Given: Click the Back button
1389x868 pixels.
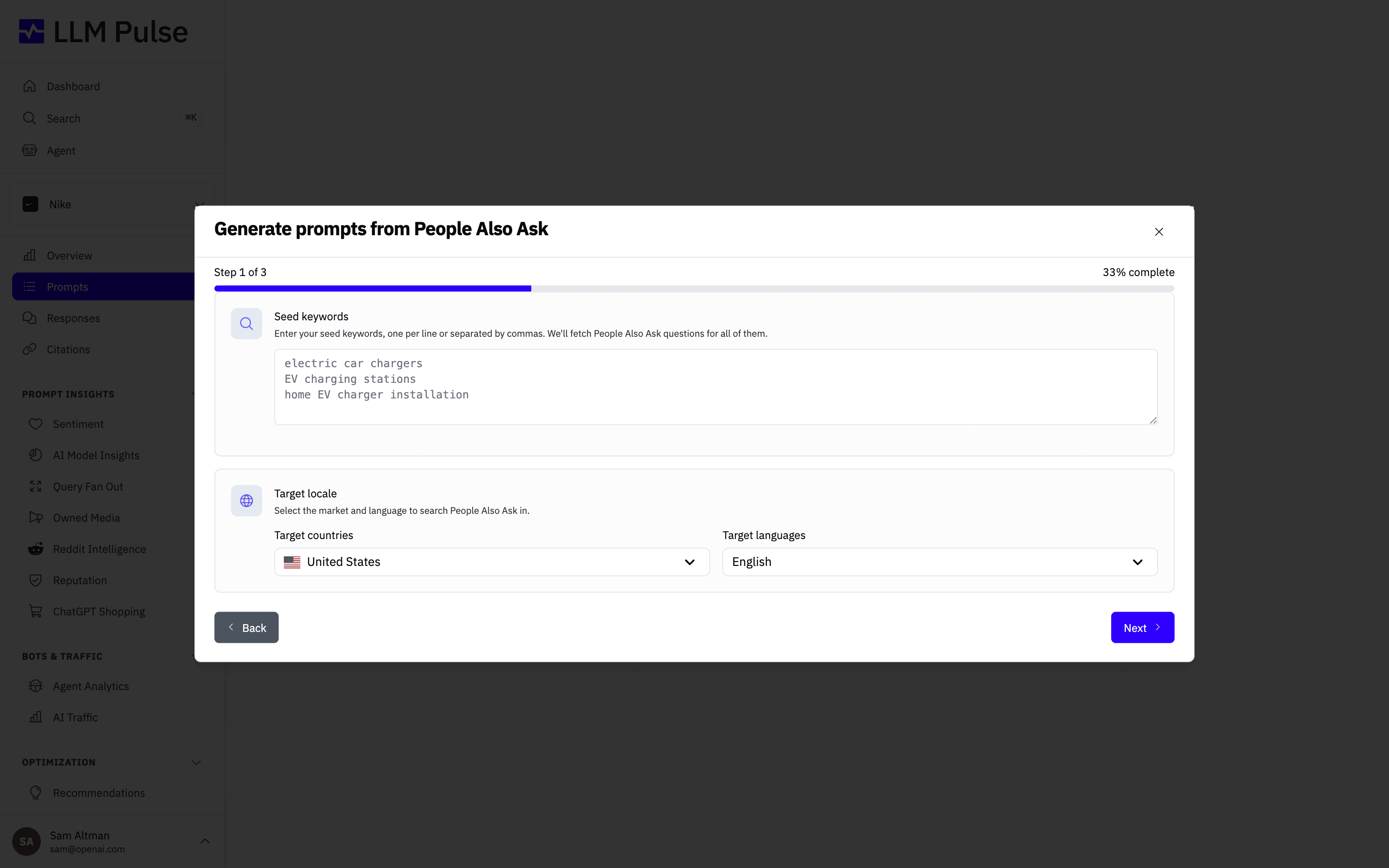Looking at the screenshot, I should [x=246, y=628].
